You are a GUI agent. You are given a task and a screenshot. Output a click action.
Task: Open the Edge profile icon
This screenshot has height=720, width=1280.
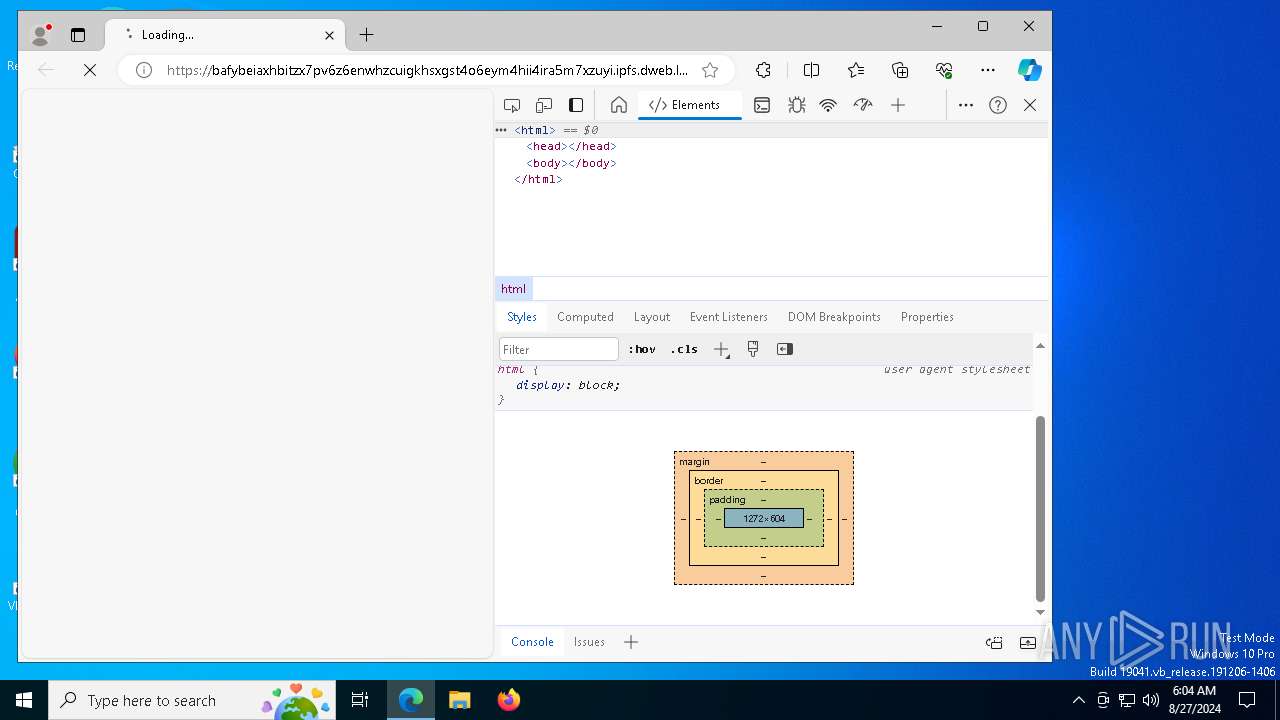point(41,35)
